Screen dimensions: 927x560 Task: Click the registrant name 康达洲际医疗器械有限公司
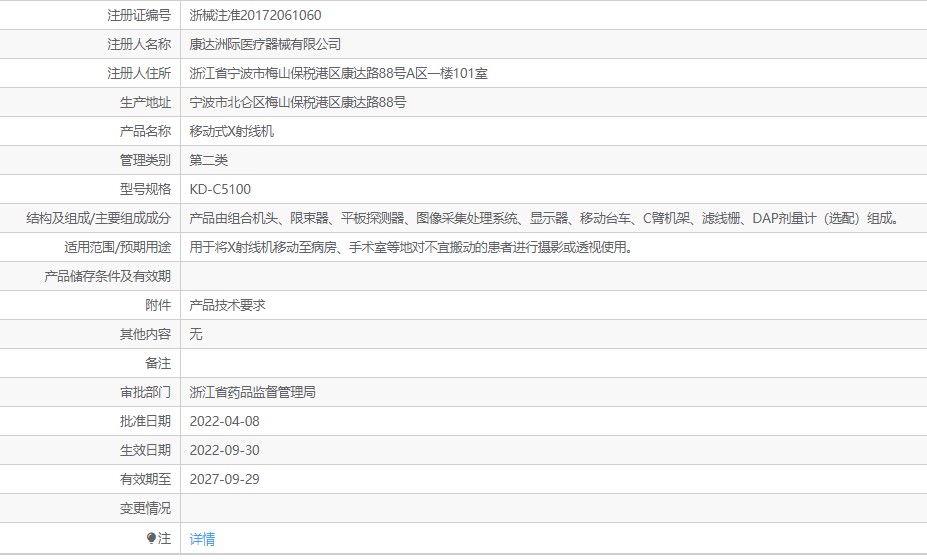point(265,44)
